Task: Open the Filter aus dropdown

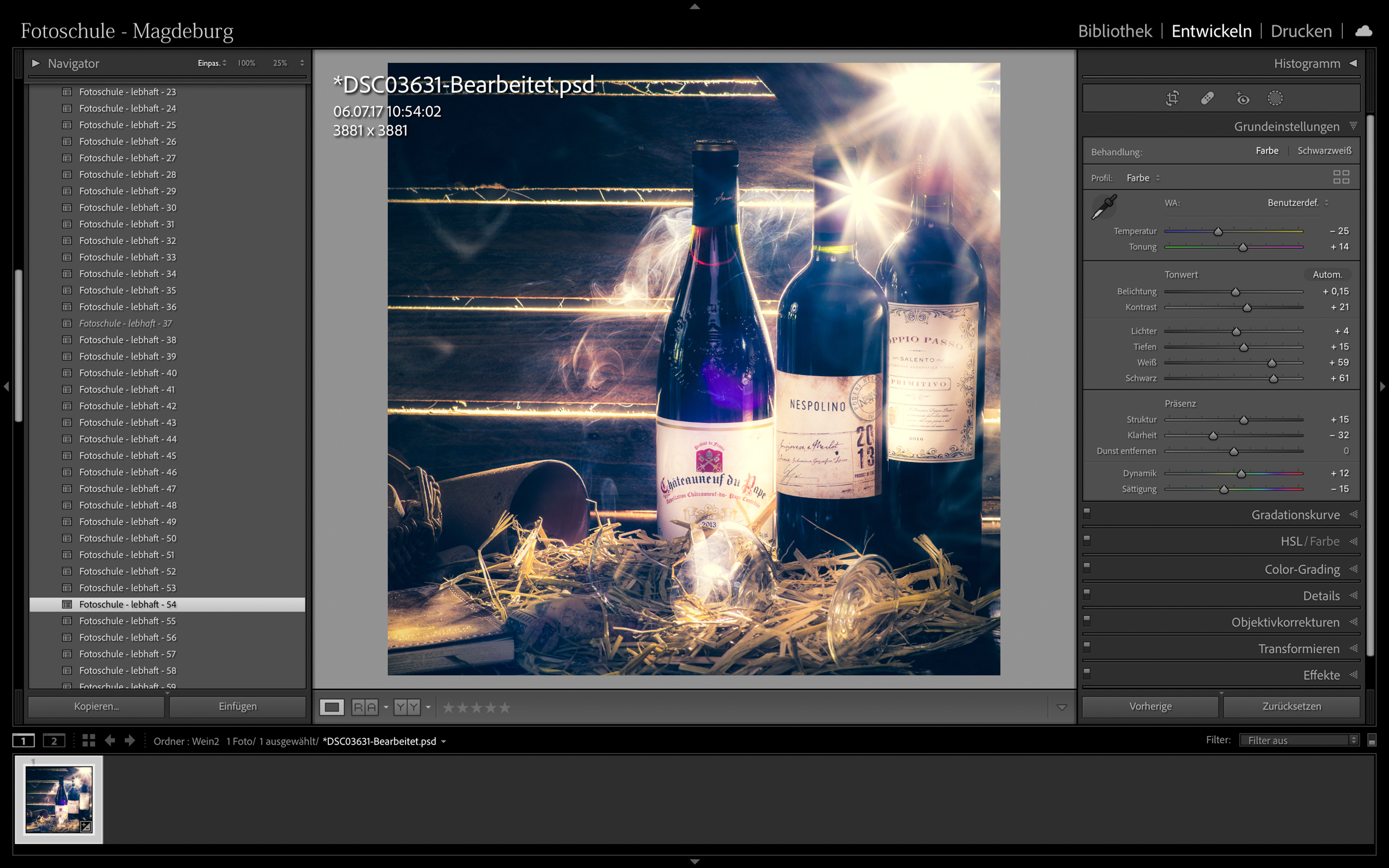Action: tap(1299, 741)
